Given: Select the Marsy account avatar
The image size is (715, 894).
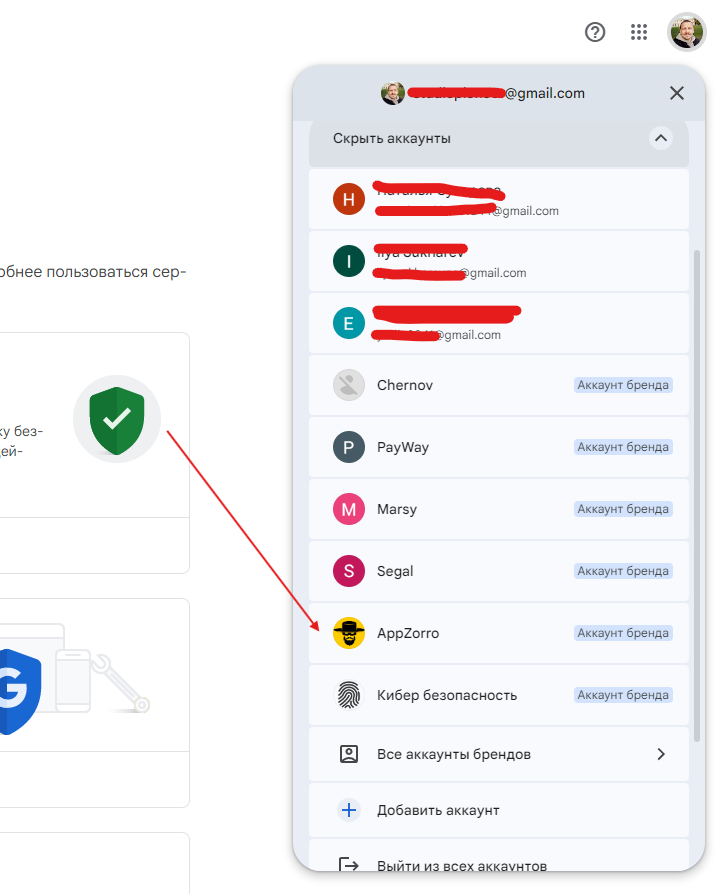Looking at the screenshot, I should 349,509.
